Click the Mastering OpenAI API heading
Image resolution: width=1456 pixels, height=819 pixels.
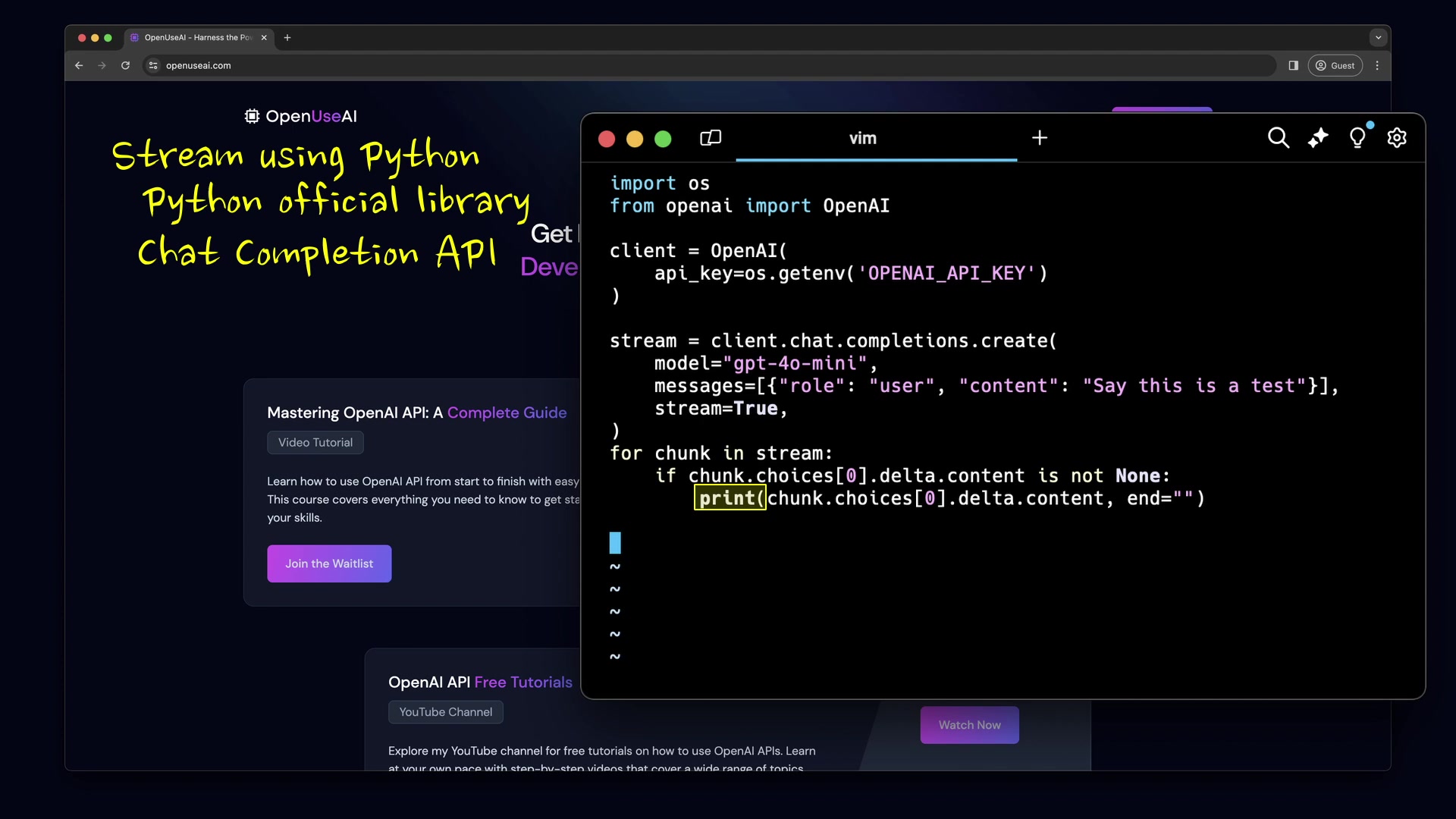(417, 413)
